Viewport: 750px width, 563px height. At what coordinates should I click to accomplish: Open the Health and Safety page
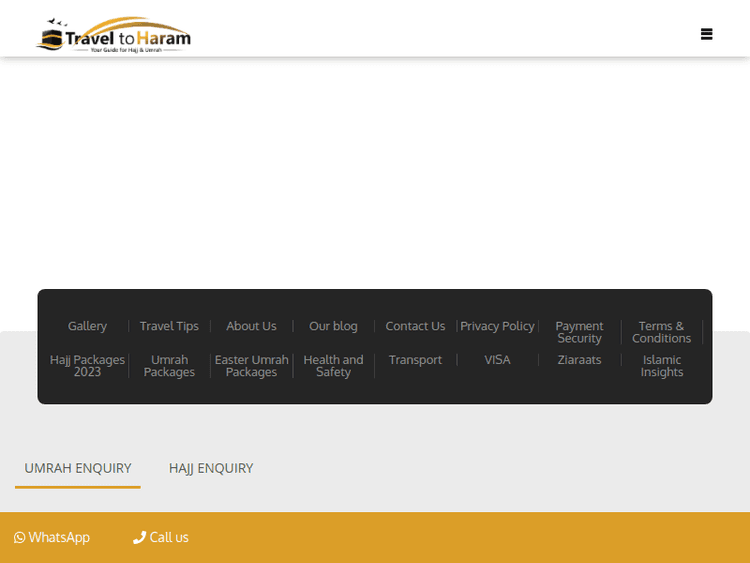pyautogui.click(x=333, y=366)
